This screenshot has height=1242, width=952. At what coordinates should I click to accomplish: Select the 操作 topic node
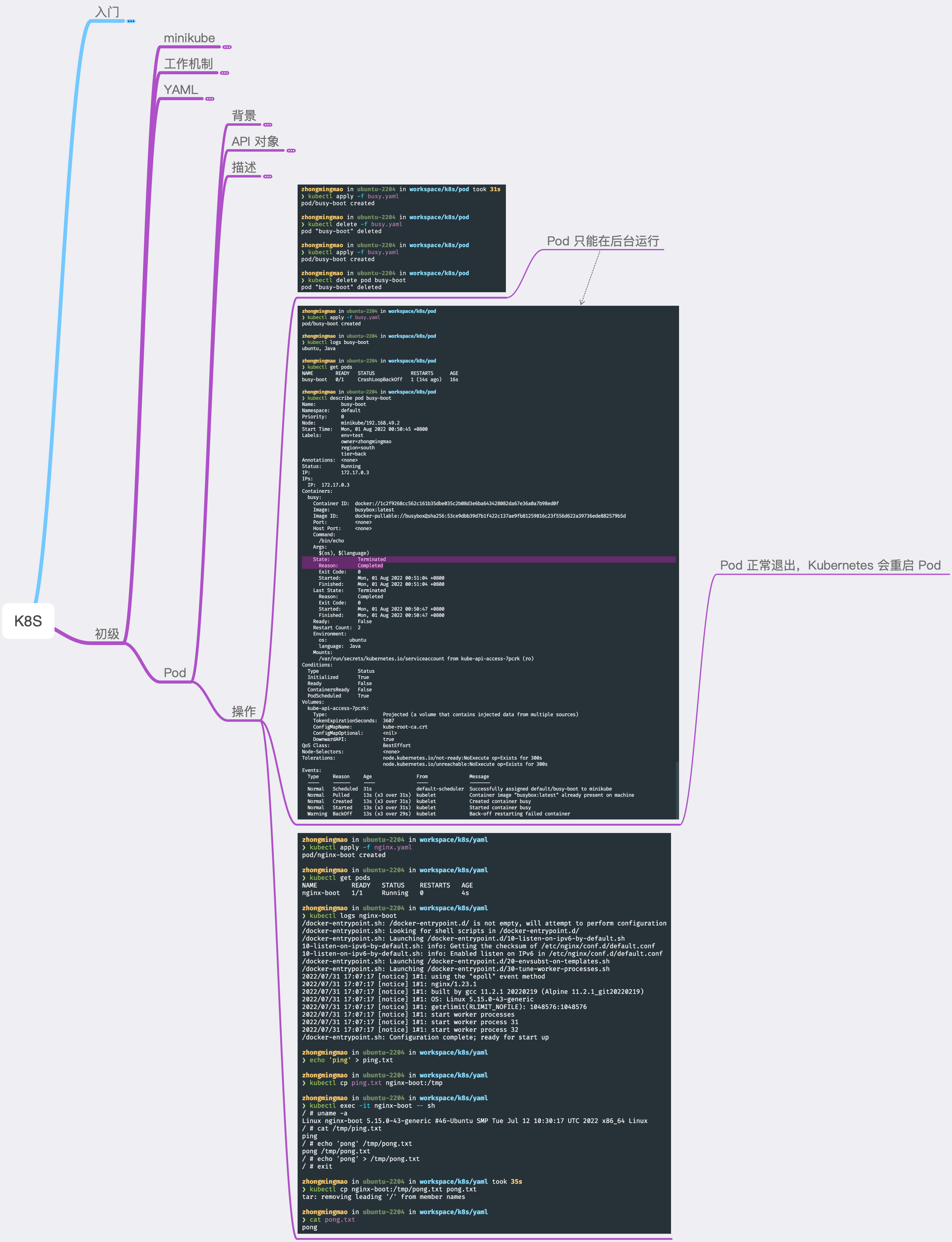click(x=244, y=711)
